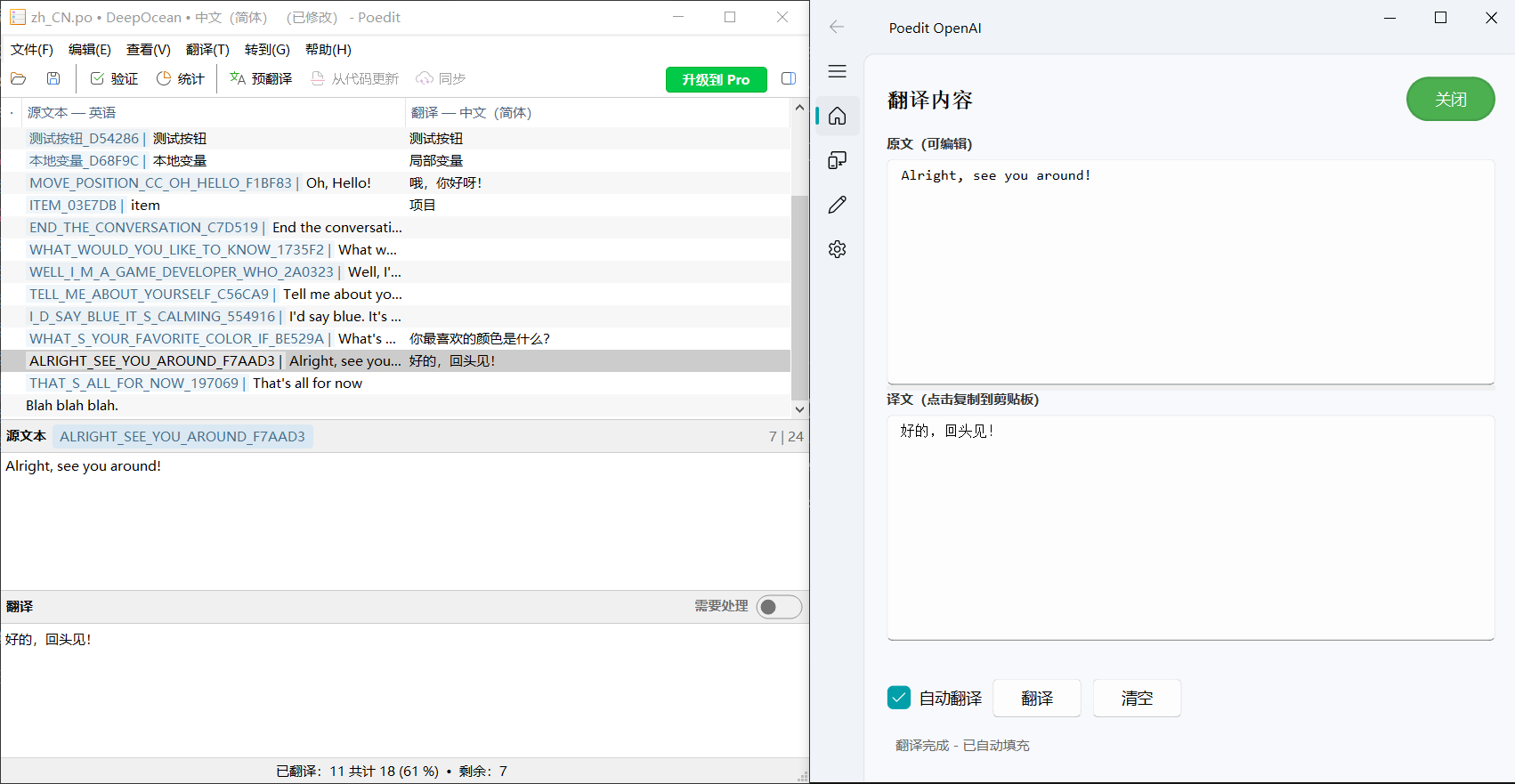Select row 测试按钮_D54286
This screenshot has width=1515, height=784.
395,138
